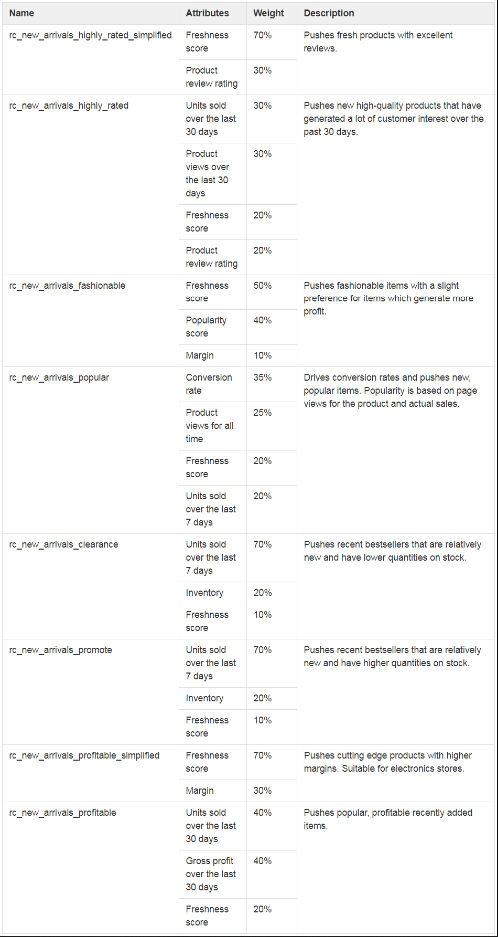Select the rc_new_arrivals_profitable name cell
The width and height of the screenshot is (498, 937).
coord(63,813)
